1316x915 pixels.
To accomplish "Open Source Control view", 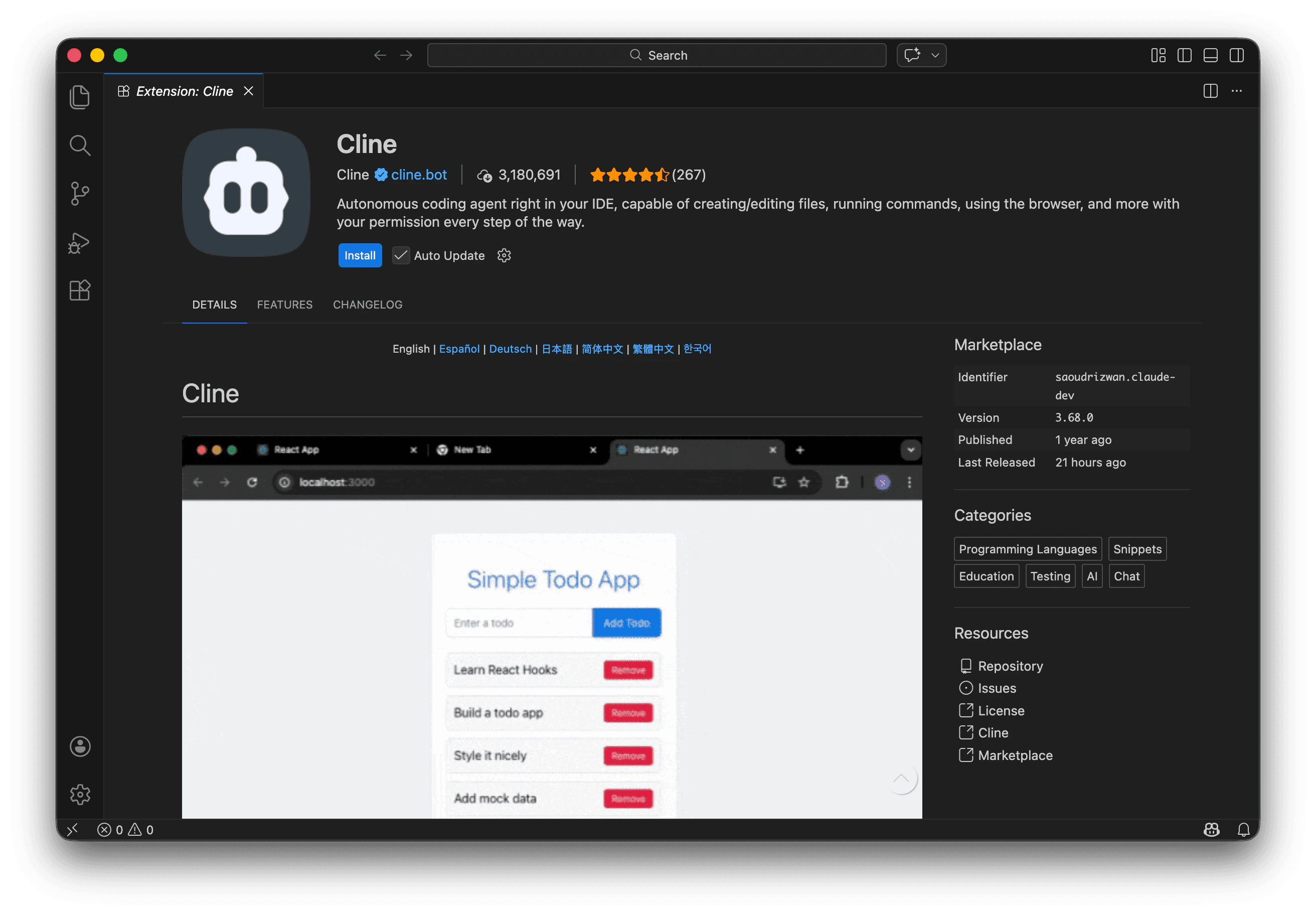I will pyautogui.click(x=80, y=194).
